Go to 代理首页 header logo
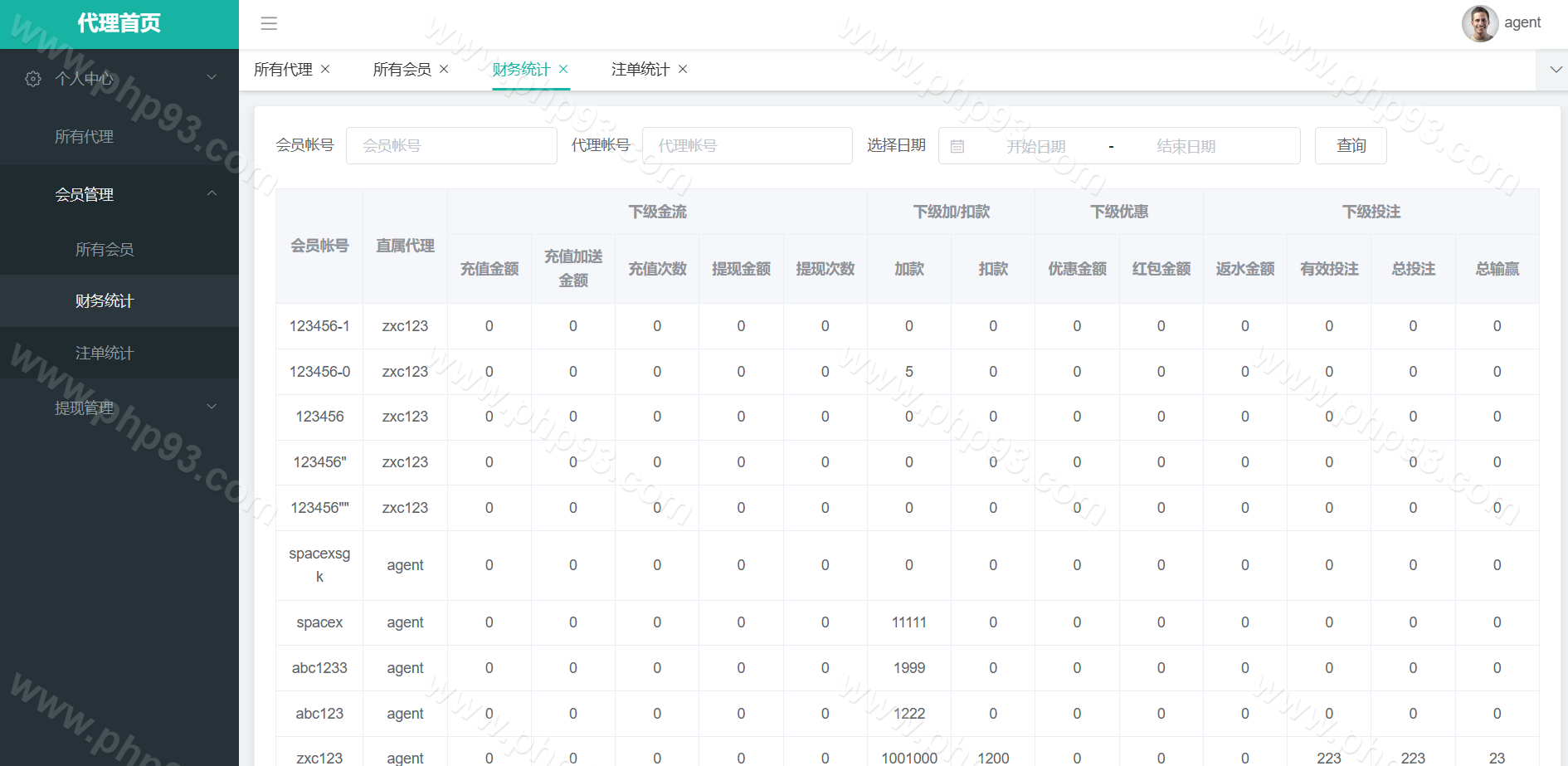The width and height of the screenshot is (1568, 766). click(119, 23)
